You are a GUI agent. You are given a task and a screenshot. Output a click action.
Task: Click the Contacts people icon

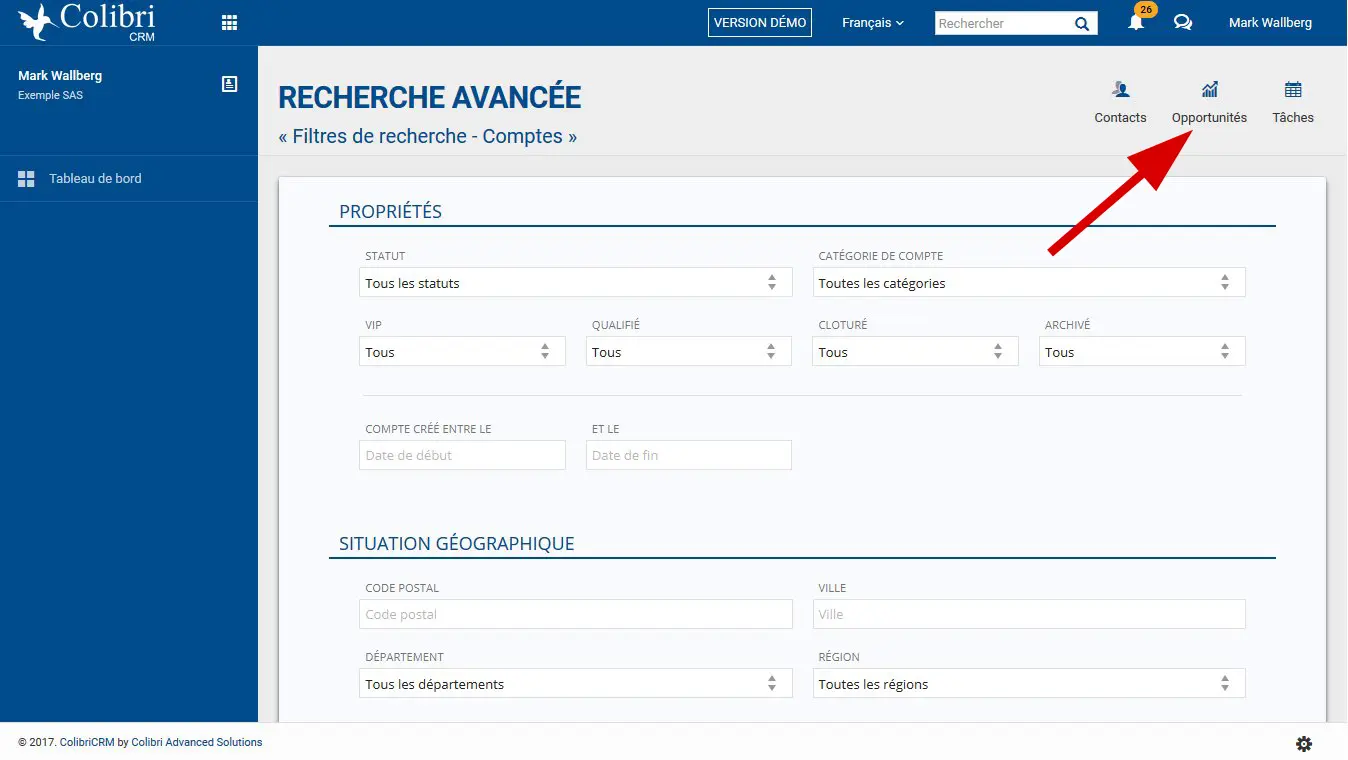(x=1120, y=90)
